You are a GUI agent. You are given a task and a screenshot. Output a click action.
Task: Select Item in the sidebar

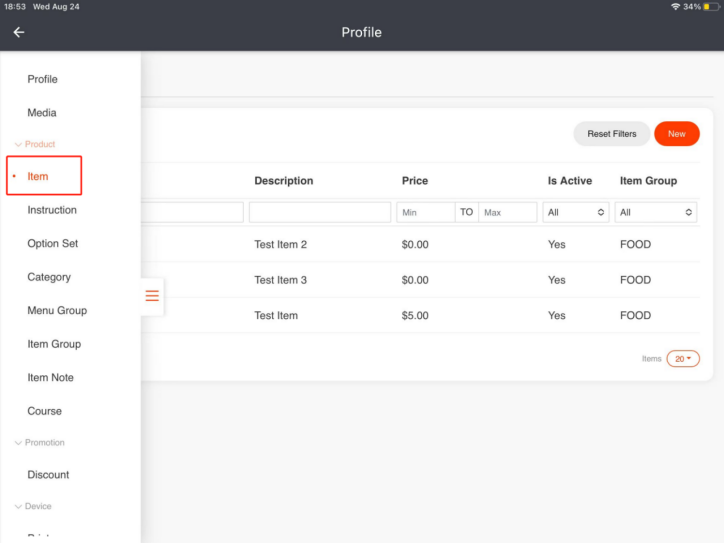click(38, 177)
